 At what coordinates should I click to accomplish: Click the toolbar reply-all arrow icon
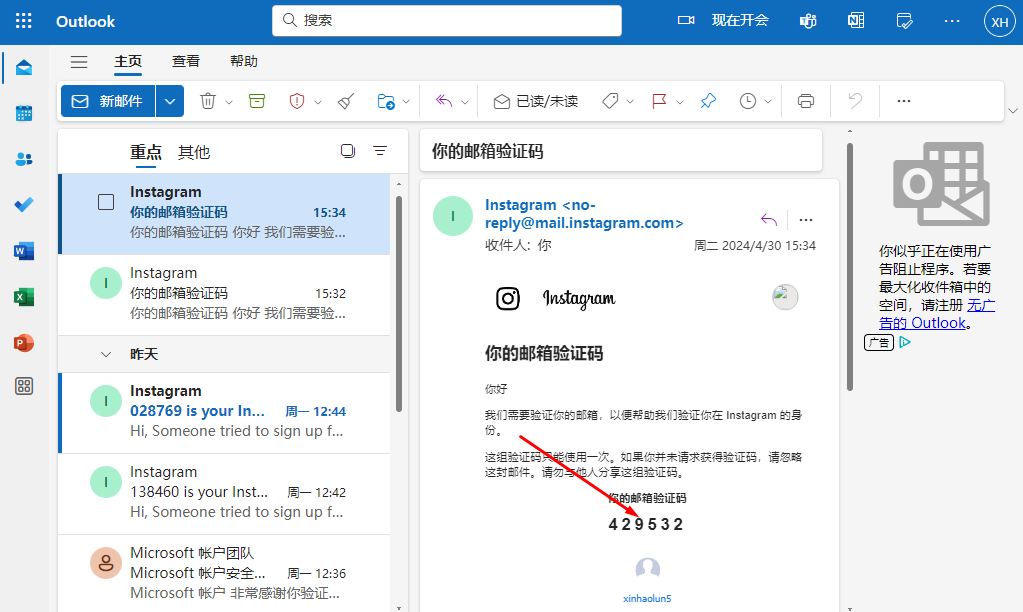point(444,101)
